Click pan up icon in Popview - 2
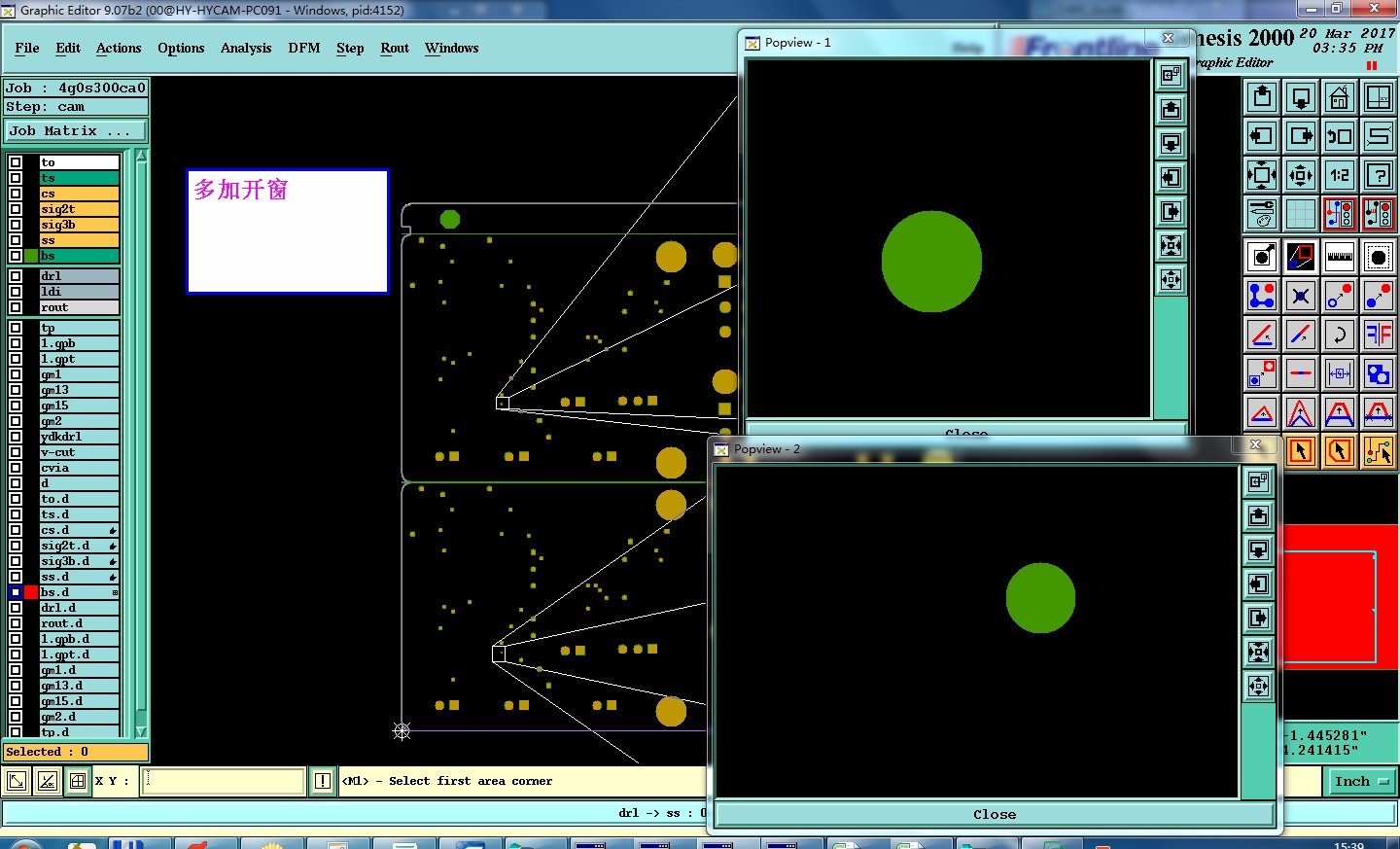This screenshot has width=1400, height=849. click(1259, 515)
